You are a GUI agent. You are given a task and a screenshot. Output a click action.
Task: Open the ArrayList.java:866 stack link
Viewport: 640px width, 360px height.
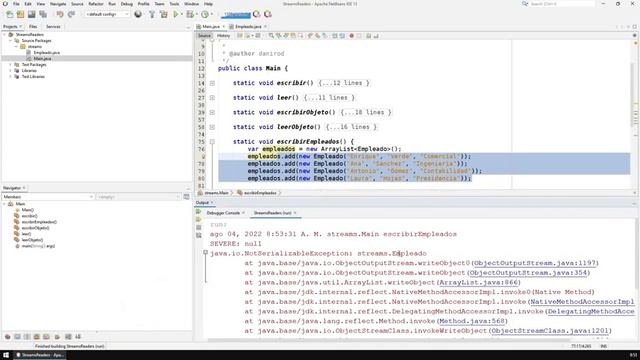tap(478, 282)
